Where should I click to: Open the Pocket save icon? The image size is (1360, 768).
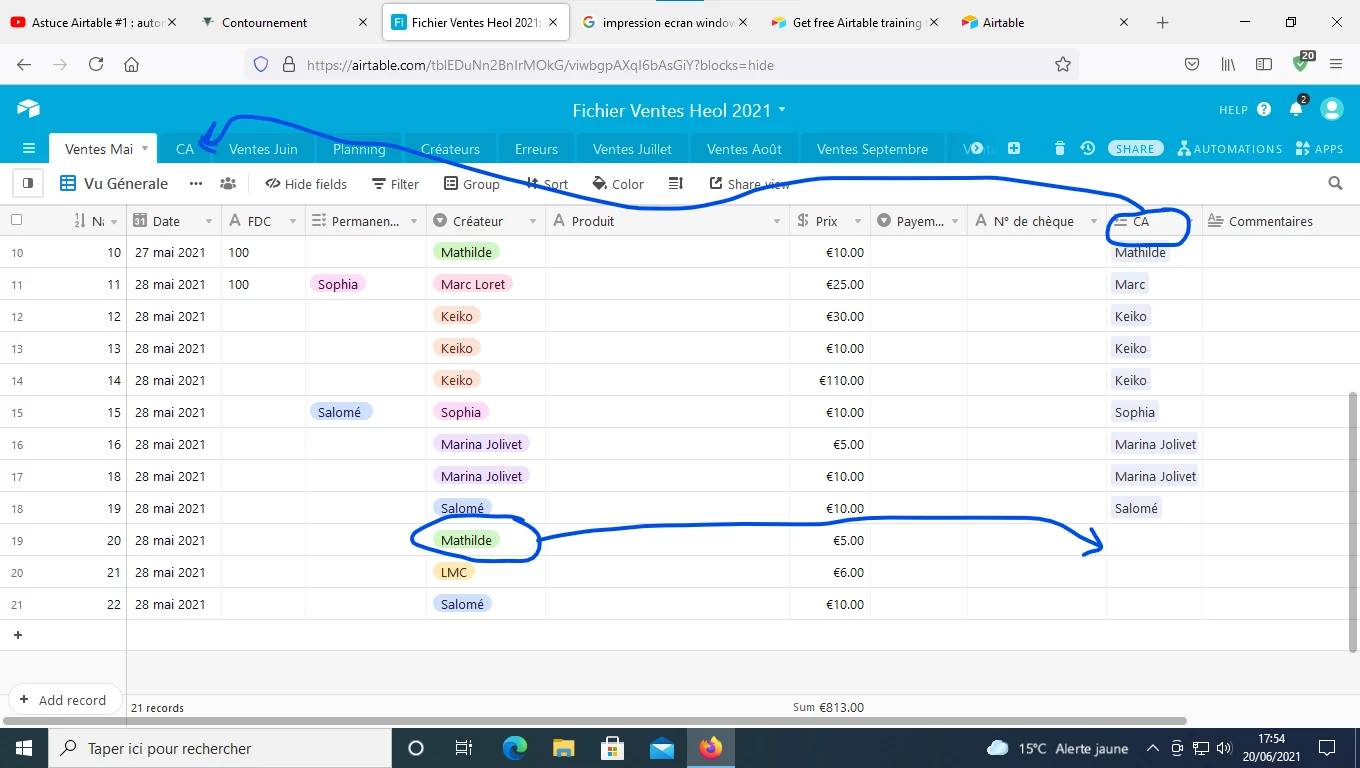(x=1192, y=64)
